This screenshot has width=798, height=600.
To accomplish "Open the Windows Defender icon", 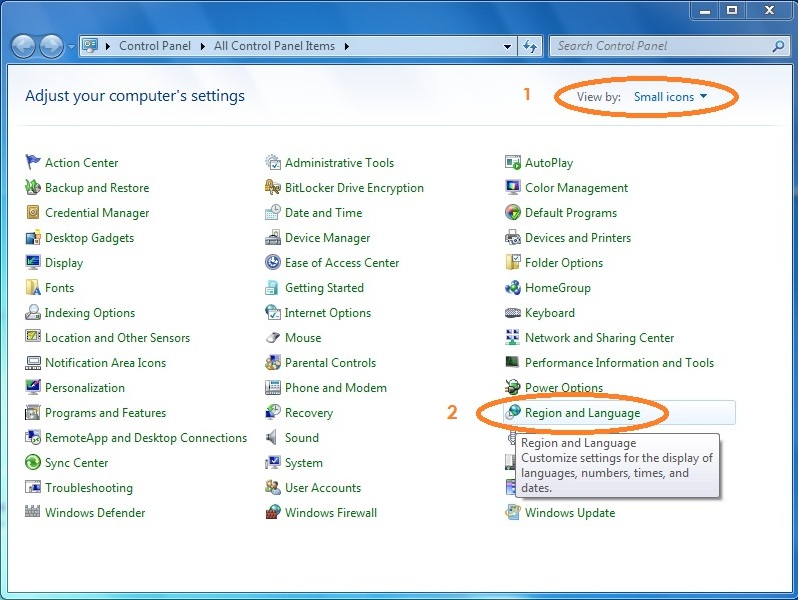I will [x=33, y=511].
